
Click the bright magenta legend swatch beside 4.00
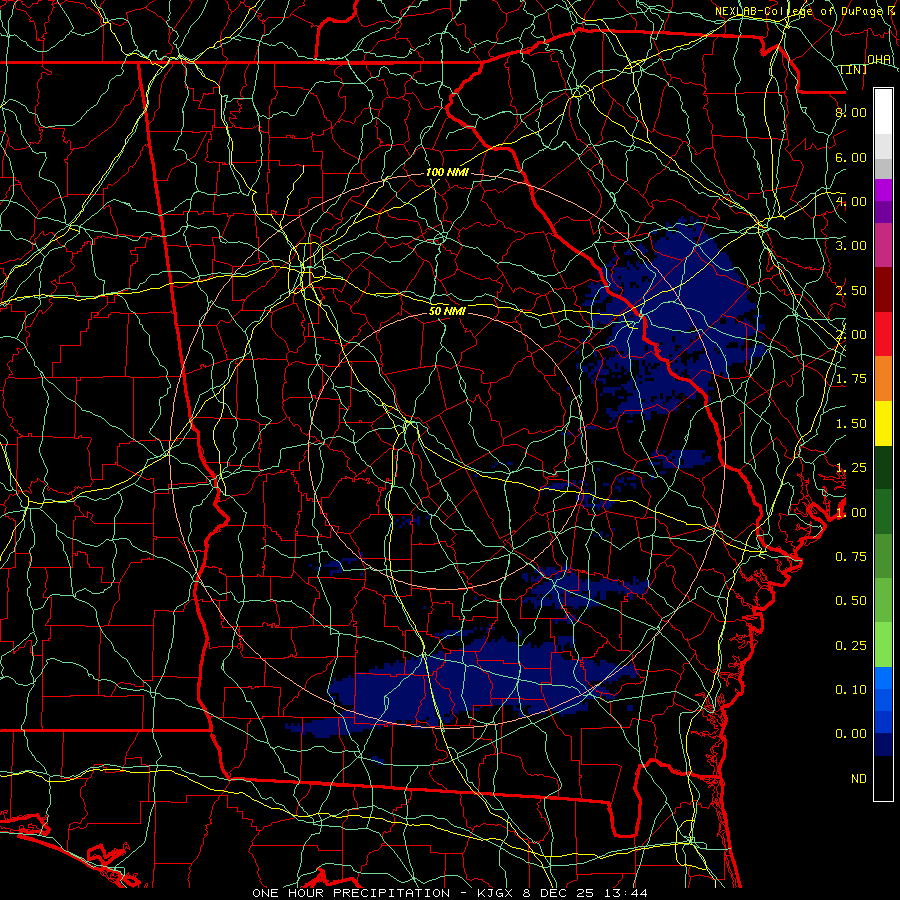click(x=883, y=190)
